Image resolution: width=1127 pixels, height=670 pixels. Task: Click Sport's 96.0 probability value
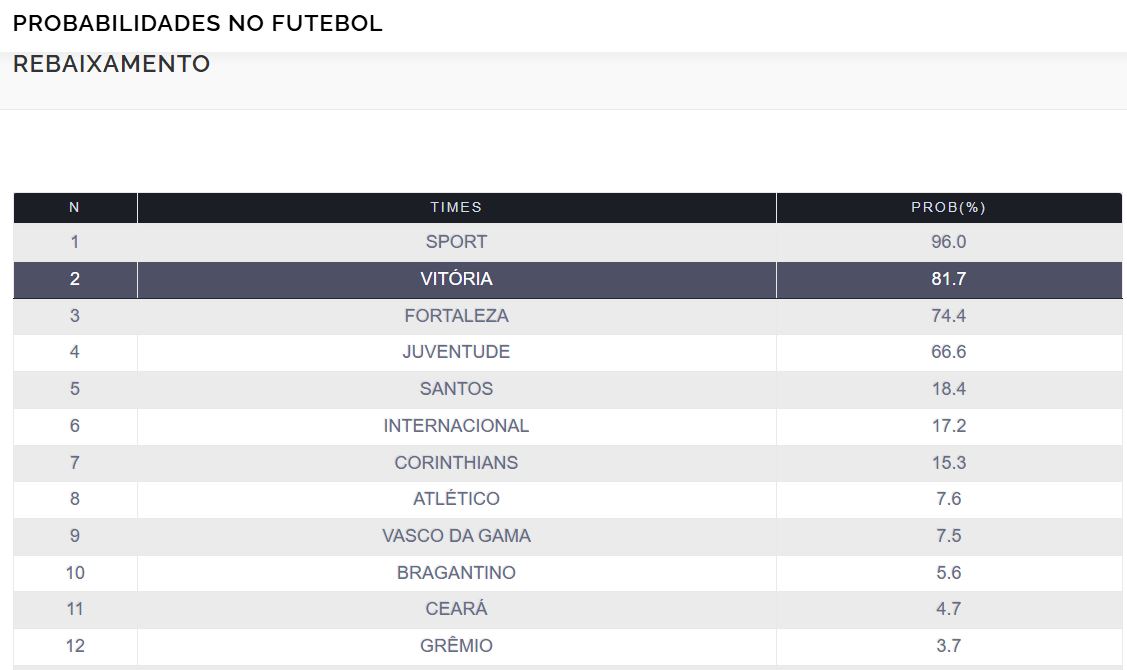coord(948,242)
